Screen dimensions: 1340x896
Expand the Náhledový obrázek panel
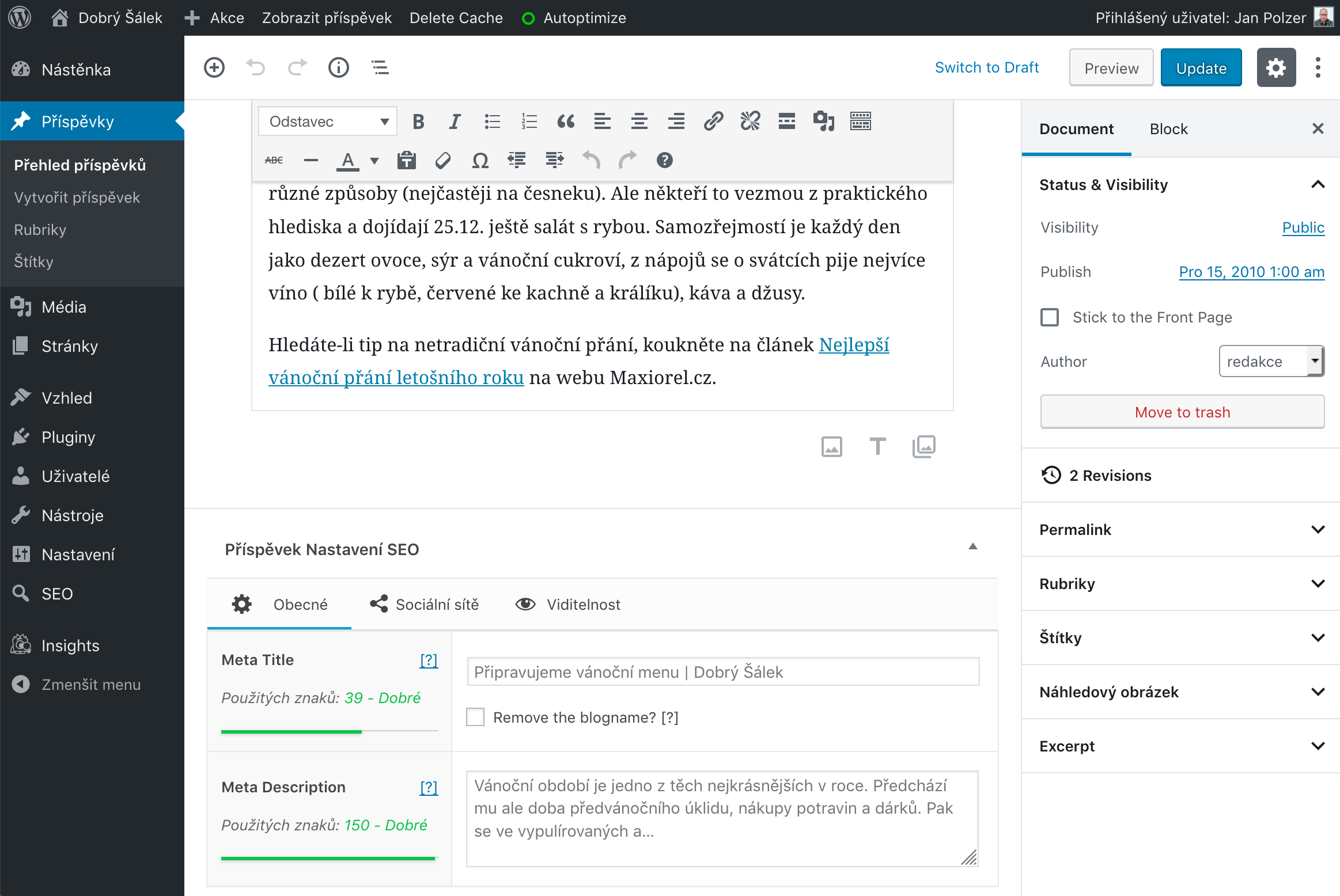[x=1182, y=692]
